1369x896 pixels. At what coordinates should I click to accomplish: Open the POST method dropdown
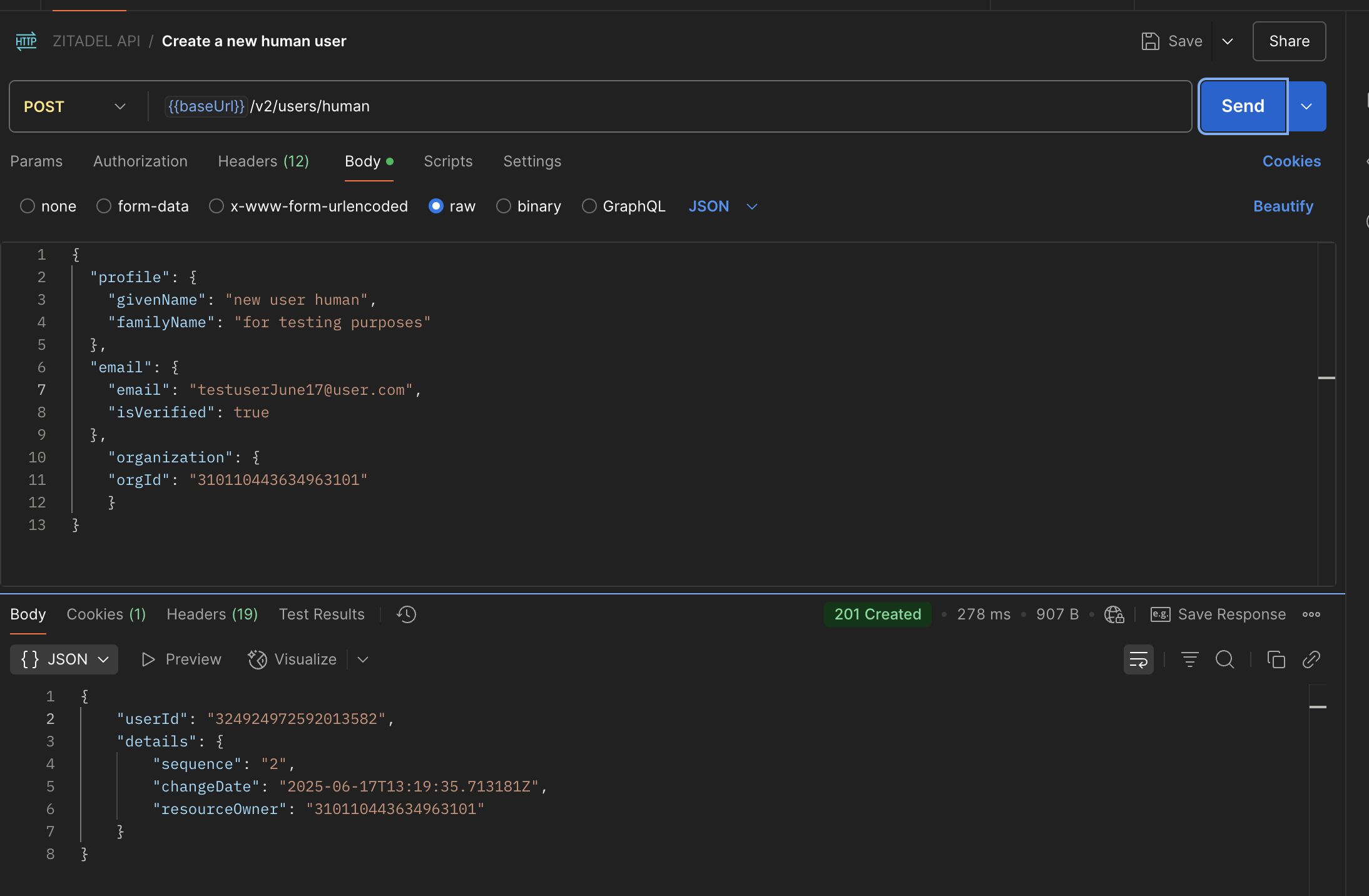point(75,106)
